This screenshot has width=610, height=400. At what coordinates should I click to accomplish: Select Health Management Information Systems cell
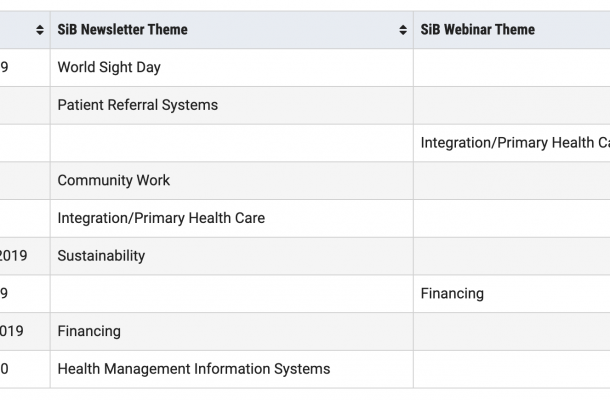231,369
